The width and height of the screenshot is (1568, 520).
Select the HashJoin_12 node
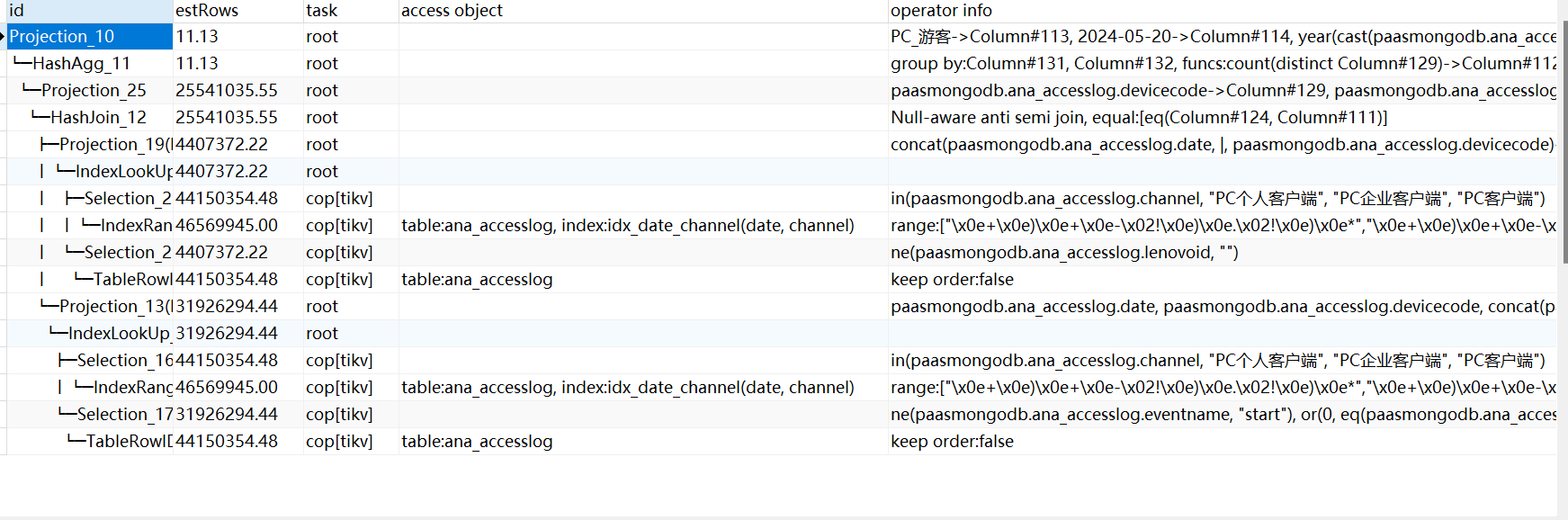(98, 118)
